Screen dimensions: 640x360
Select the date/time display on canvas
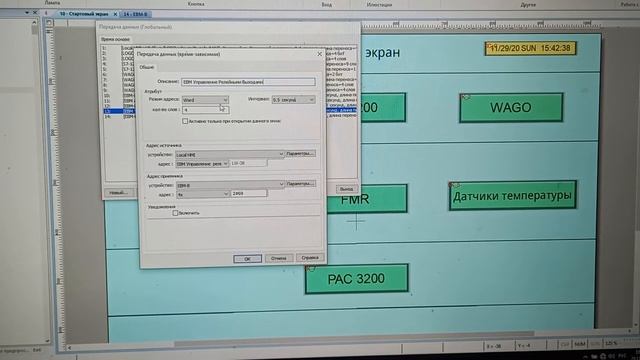(x=531, y=48)
